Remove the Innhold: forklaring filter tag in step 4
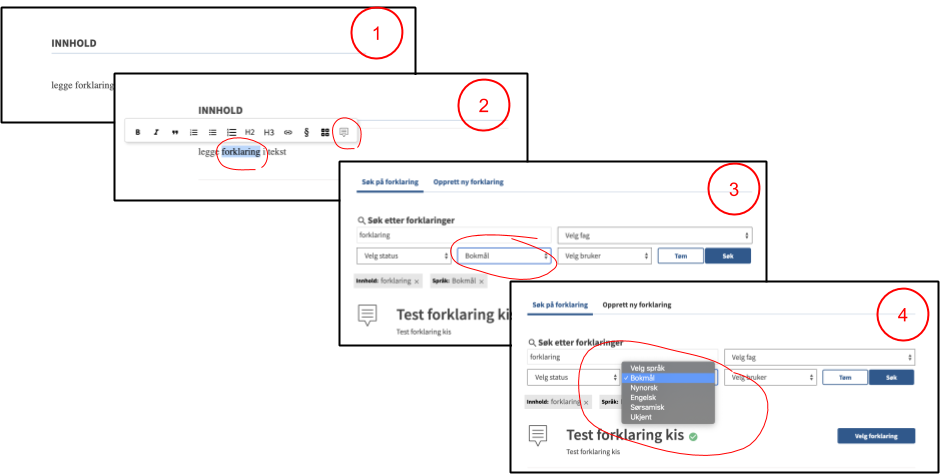Screen dimensions: 940x476 pyautogui.click(x=586, y=402)
